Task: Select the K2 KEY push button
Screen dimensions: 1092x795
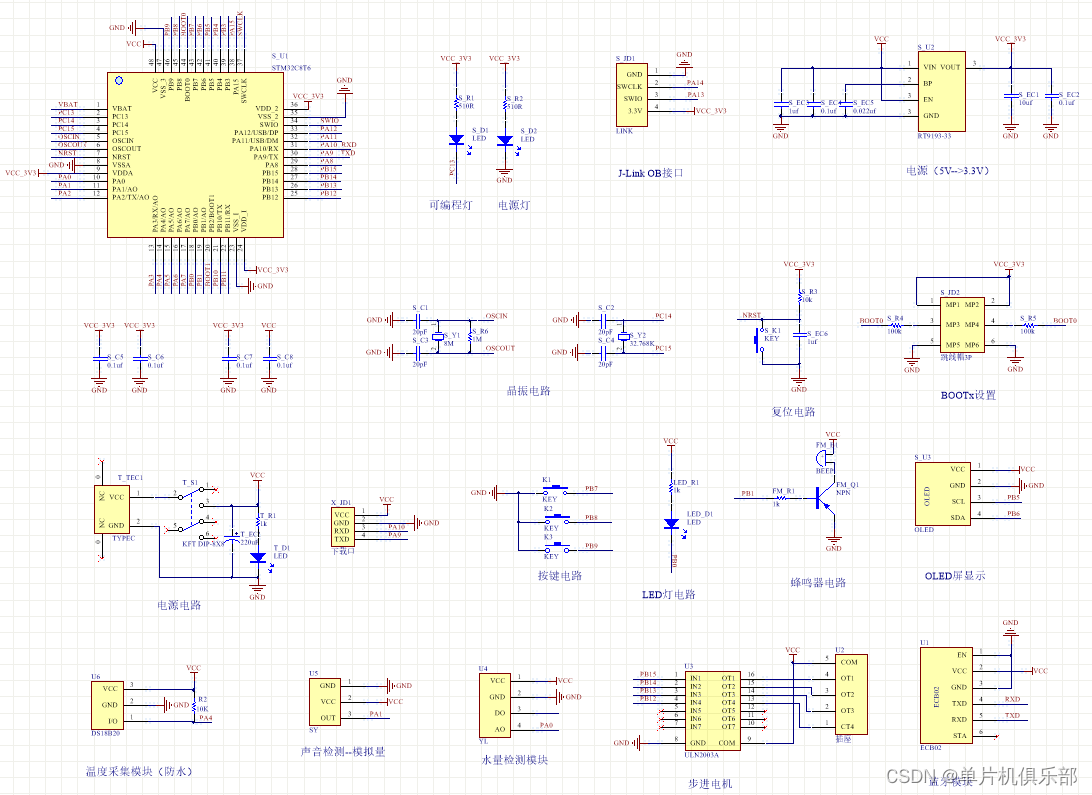Action: [x=556, y=518]
